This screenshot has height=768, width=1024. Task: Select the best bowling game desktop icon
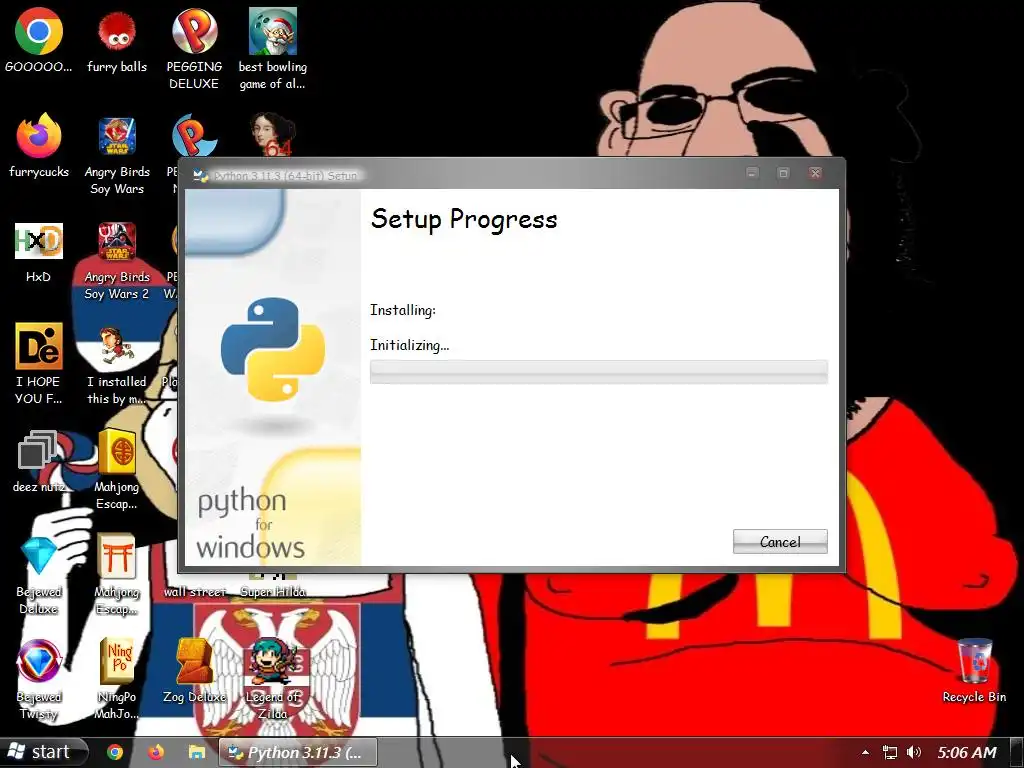tap(272, 49)
